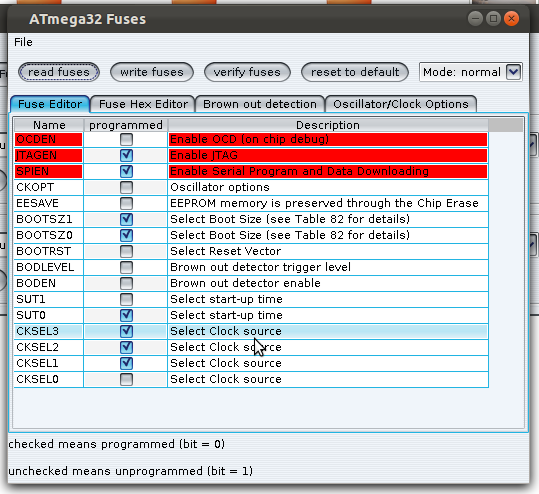Viewport: 539px width, 494px height.
Task: Click the 'Oscillator options' description
Action: point(328,187)
